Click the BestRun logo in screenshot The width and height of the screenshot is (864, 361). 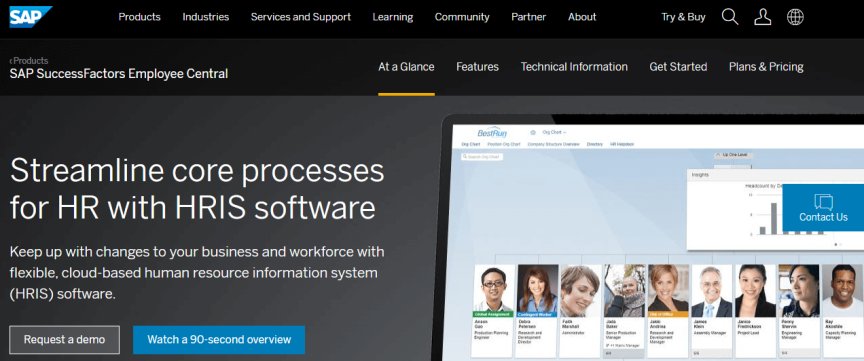point(492,133)
